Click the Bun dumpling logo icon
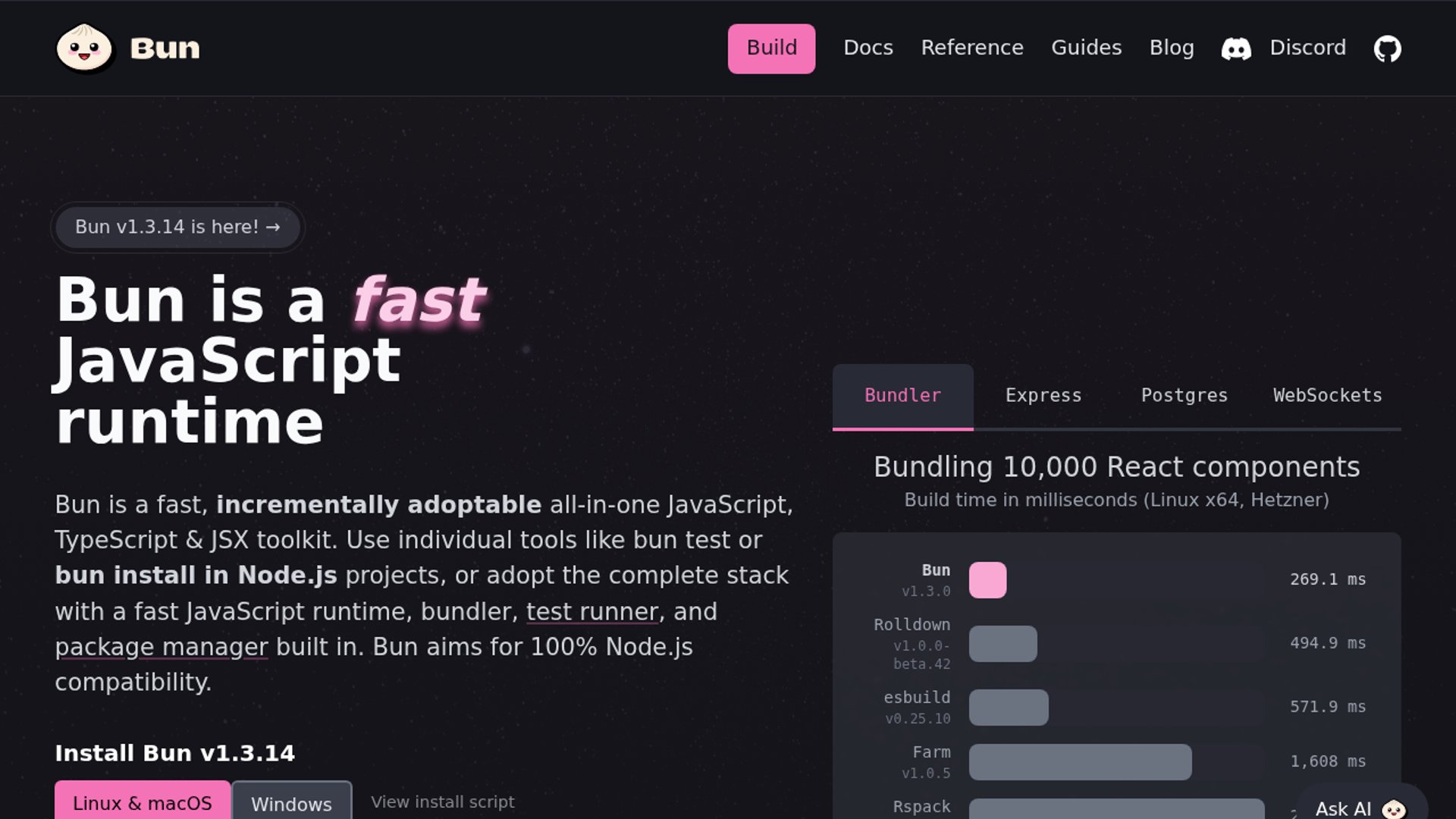The height and width of the screenshot is (819, 1456). point(84,48)
